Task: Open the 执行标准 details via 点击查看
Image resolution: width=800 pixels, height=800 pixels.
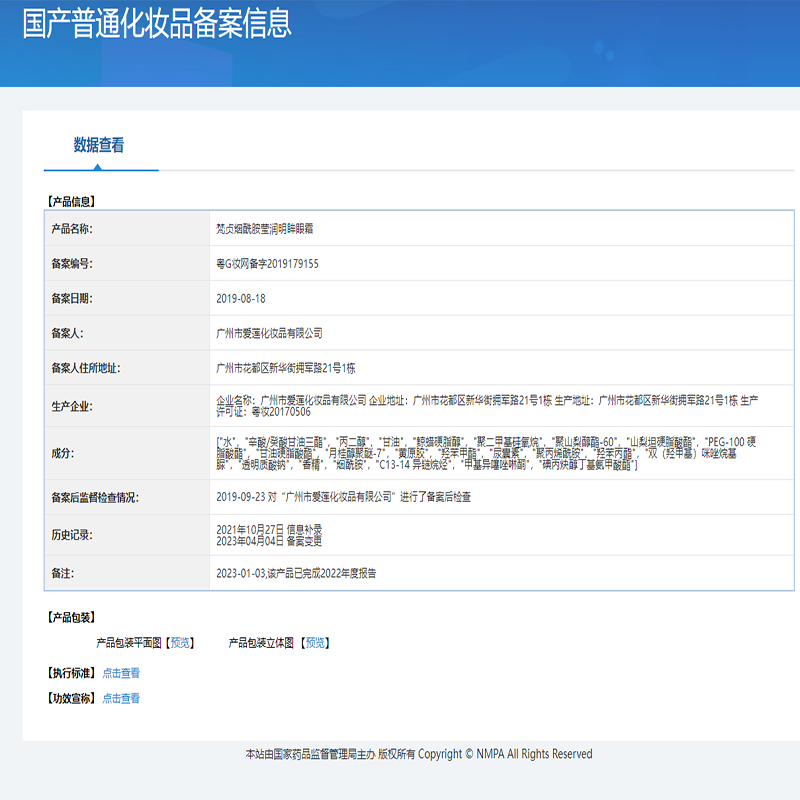Action: [122, 673]
